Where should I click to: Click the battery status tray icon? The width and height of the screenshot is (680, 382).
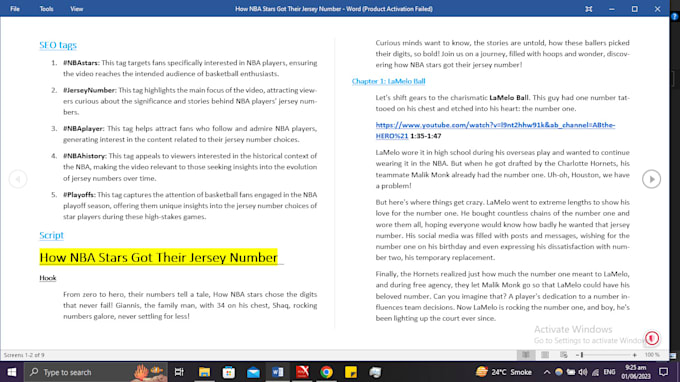571,372
